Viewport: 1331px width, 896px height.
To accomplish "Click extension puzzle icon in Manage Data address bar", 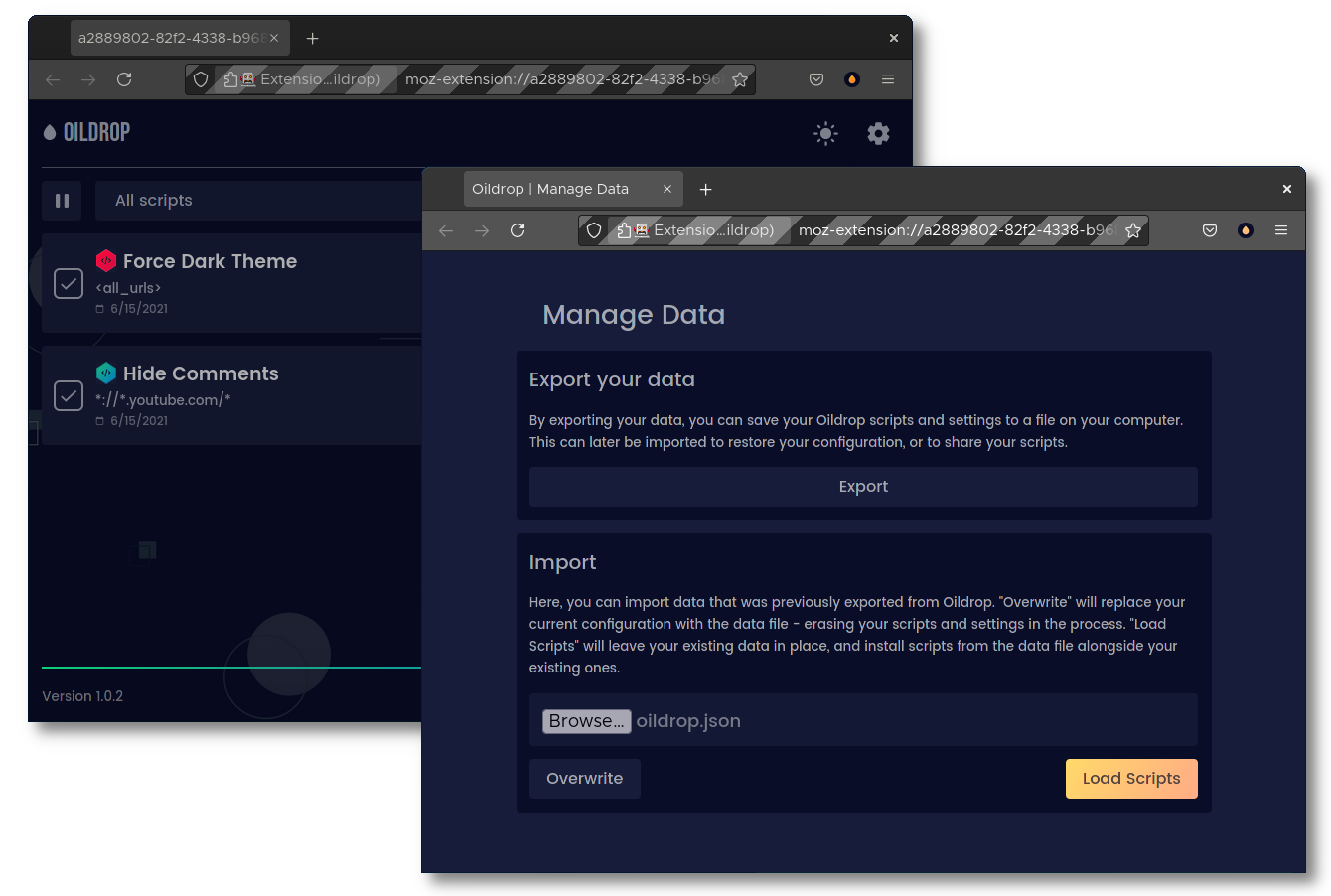I will 624,230.
